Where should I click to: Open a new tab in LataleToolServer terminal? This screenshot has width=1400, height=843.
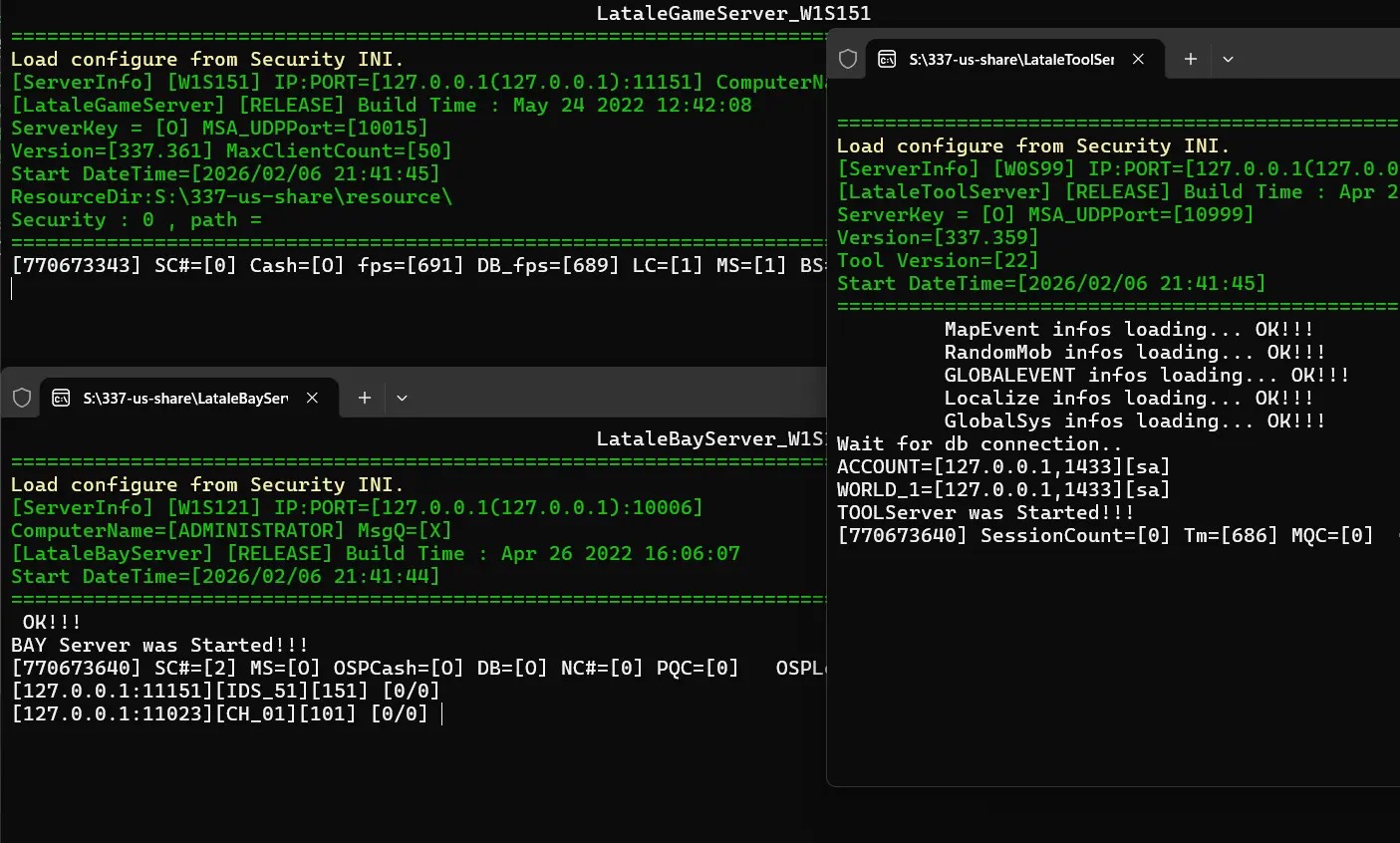[1190, 59]
